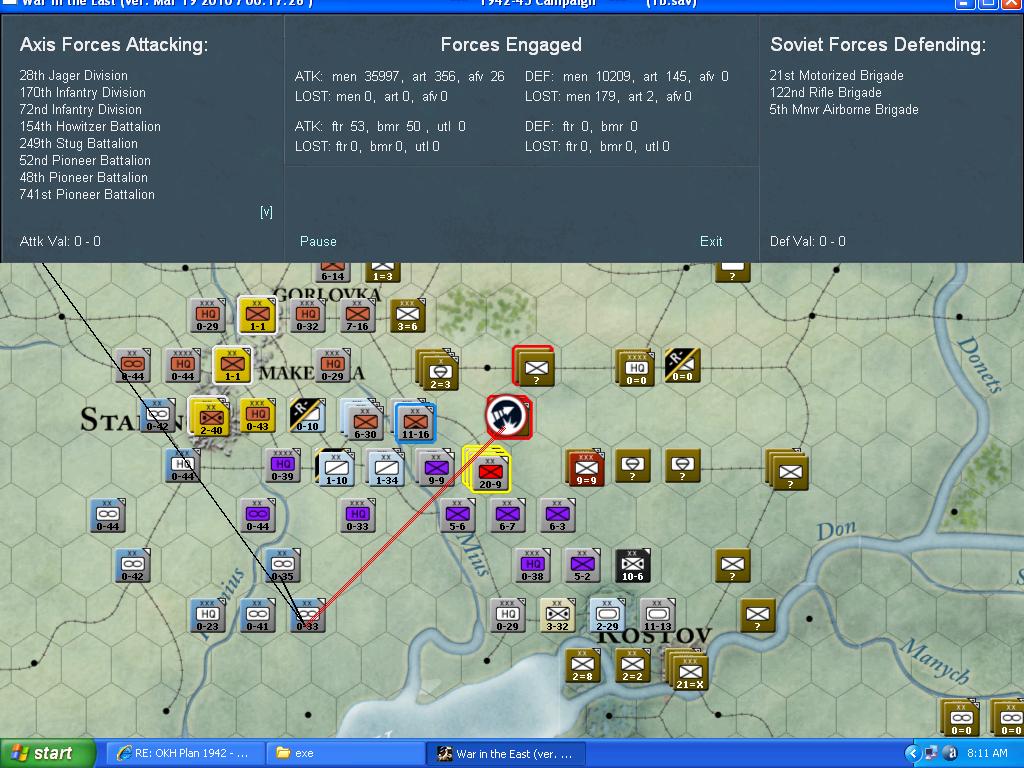Select the HQ 0-32 counter near Gorlovka
This screenshot has width=1024, height=768.
coord(307,315)
